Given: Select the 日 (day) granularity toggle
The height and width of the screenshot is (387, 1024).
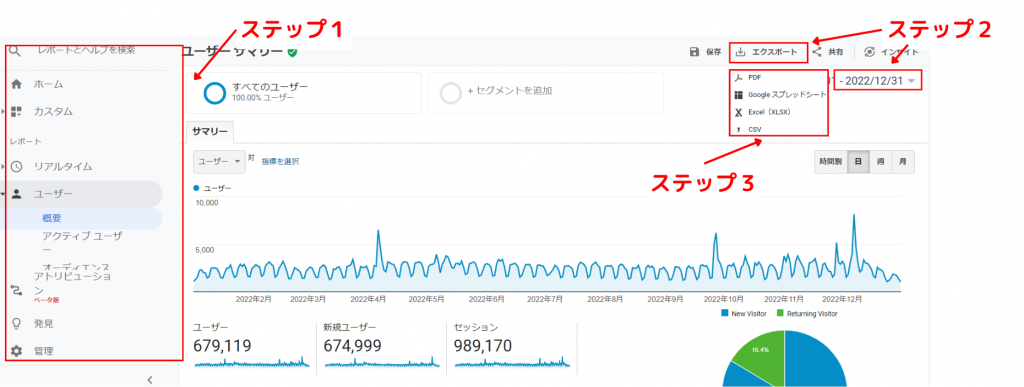Looking at the screenshot, I should (x=858, y=162).
